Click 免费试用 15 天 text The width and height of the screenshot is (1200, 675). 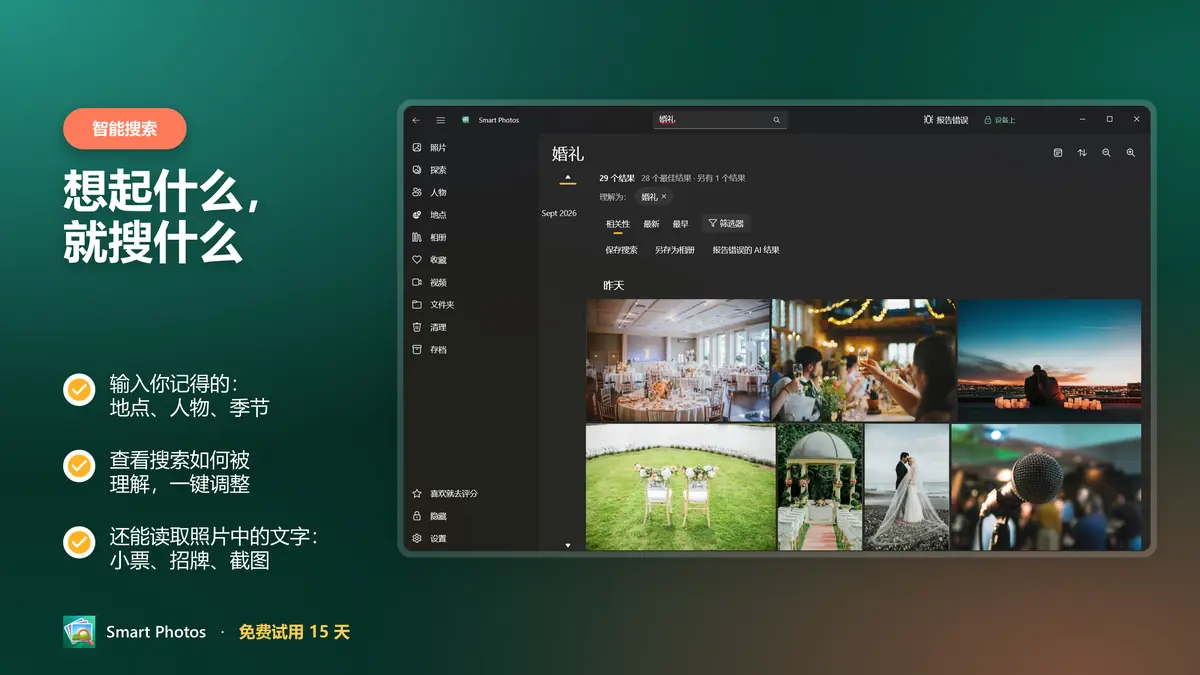coord(294,632)
